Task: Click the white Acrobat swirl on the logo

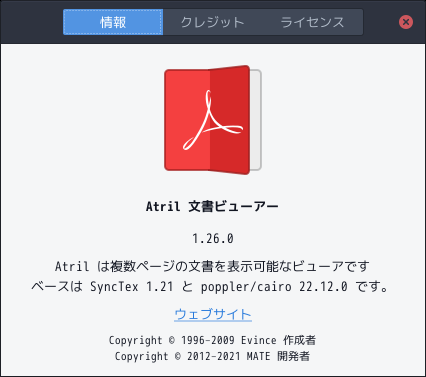Action: tap(212, 120)
